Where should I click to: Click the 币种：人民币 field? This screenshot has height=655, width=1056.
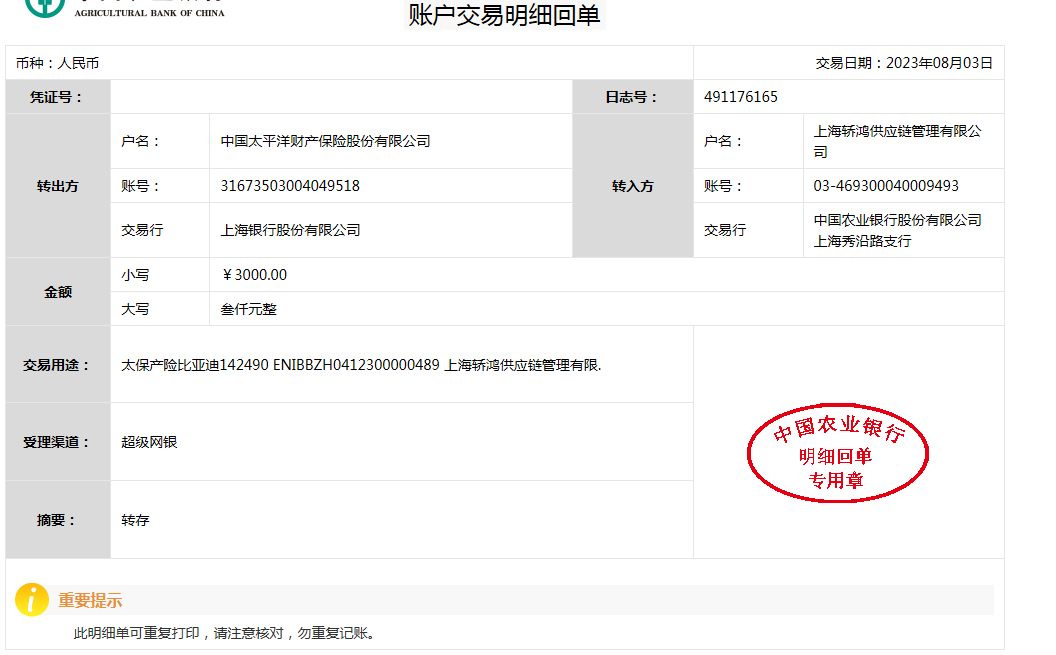pos(57,63)
